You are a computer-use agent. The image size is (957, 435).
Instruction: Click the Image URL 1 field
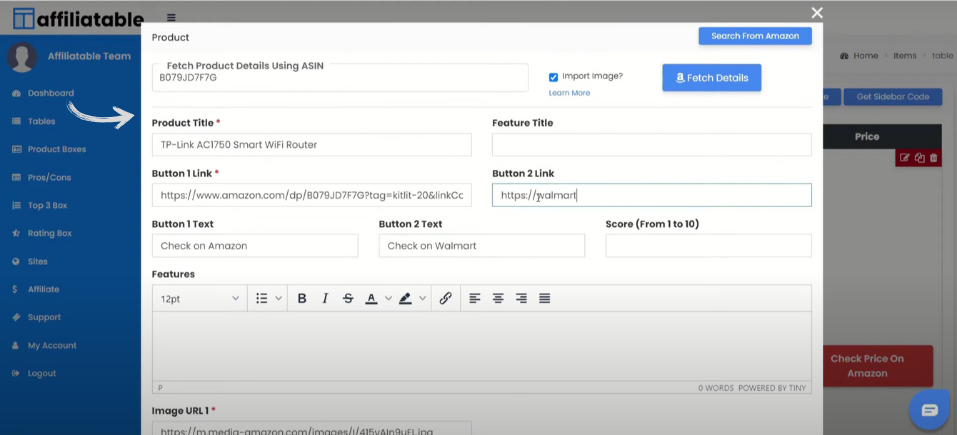click(x=311, y=428)
